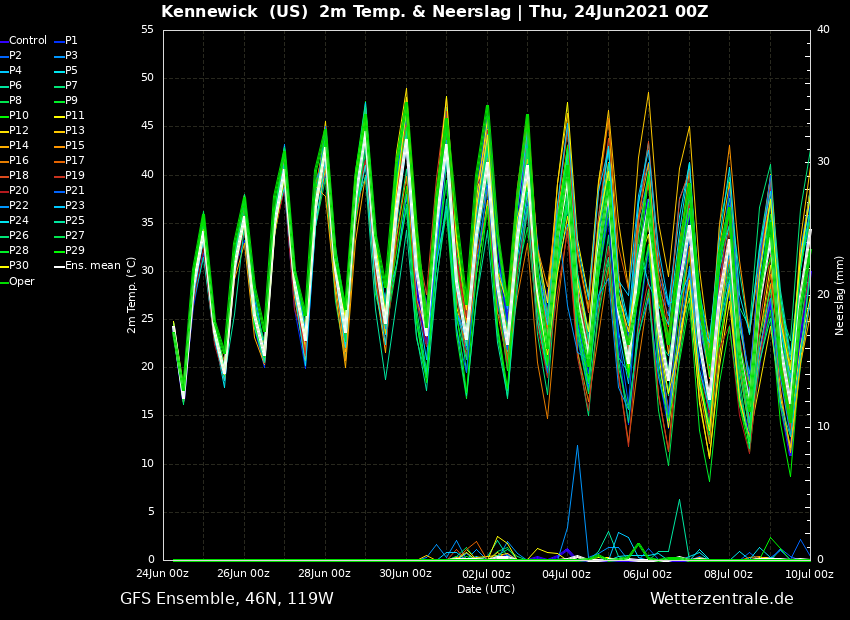Select the 'P12' legend entry

click(x=15, y=131)
